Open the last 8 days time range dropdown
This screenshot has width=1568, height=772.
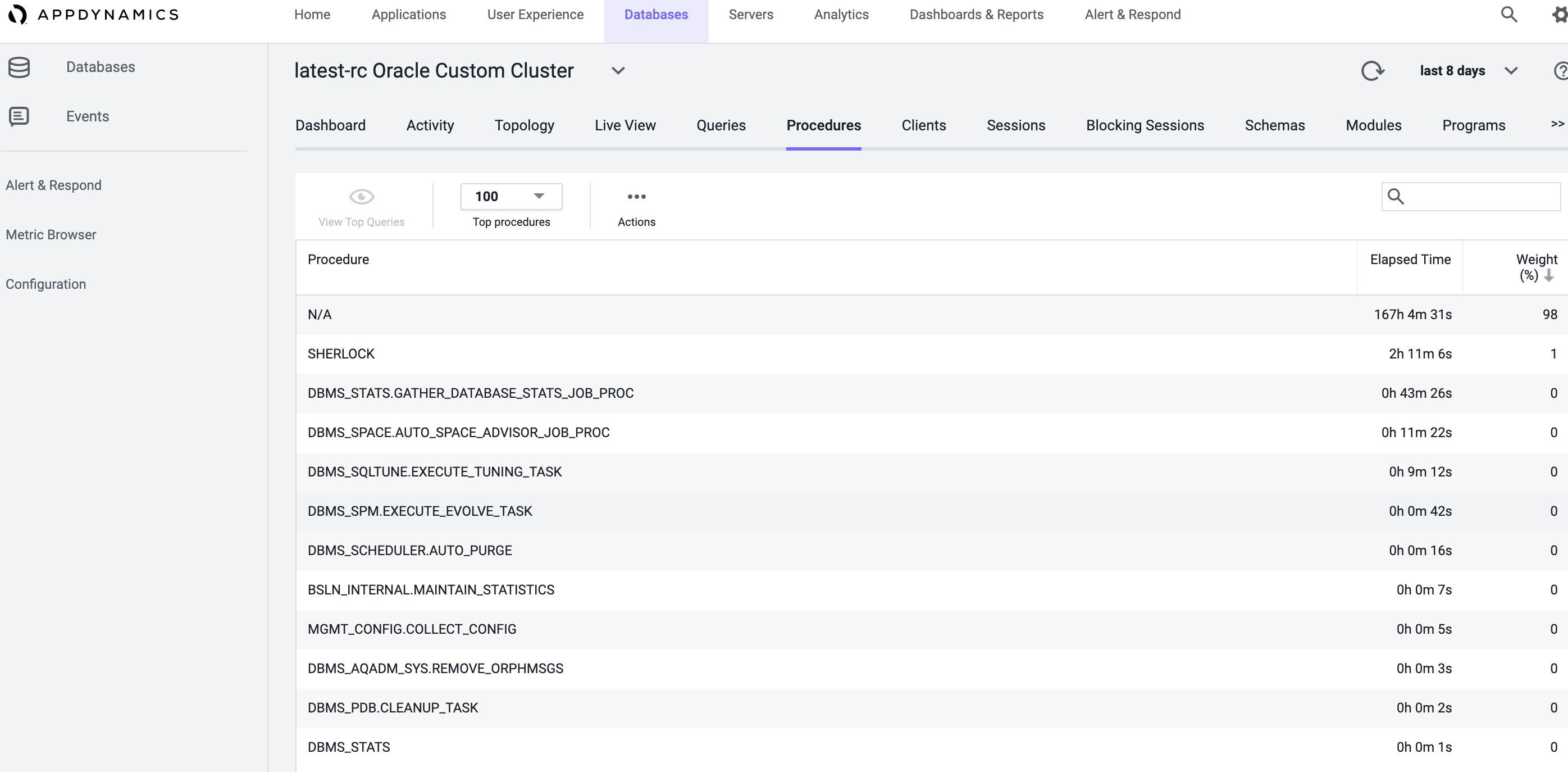pos(1468,71)
